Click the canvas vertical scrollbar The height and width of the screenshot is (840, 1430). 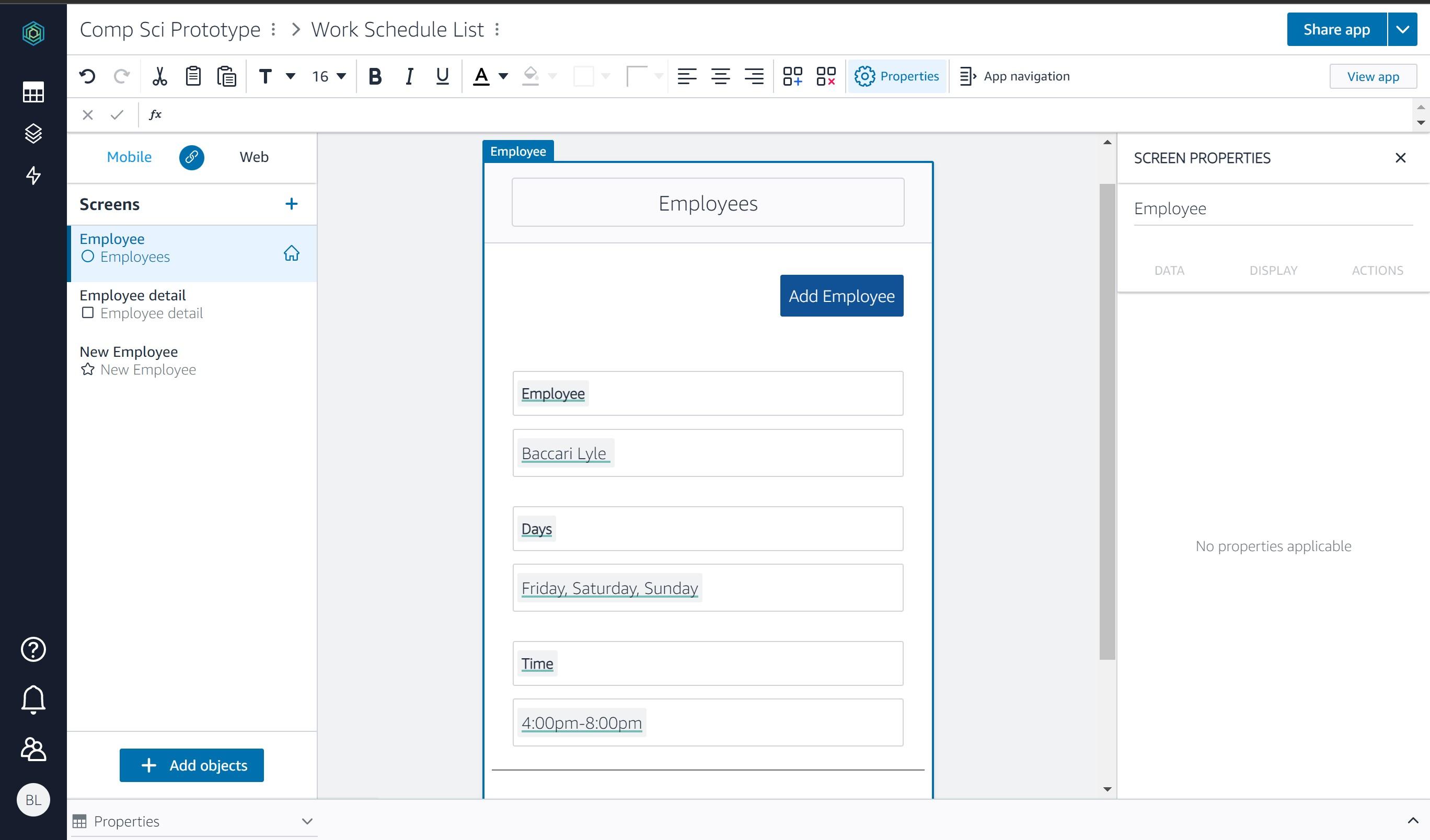[1107, 422]
